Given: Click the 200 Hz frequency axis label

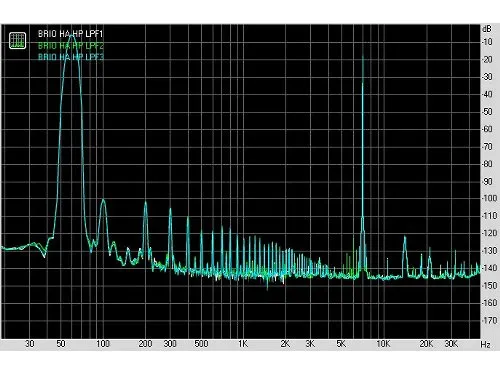Looking at the screenshot, I should (145, 344).
